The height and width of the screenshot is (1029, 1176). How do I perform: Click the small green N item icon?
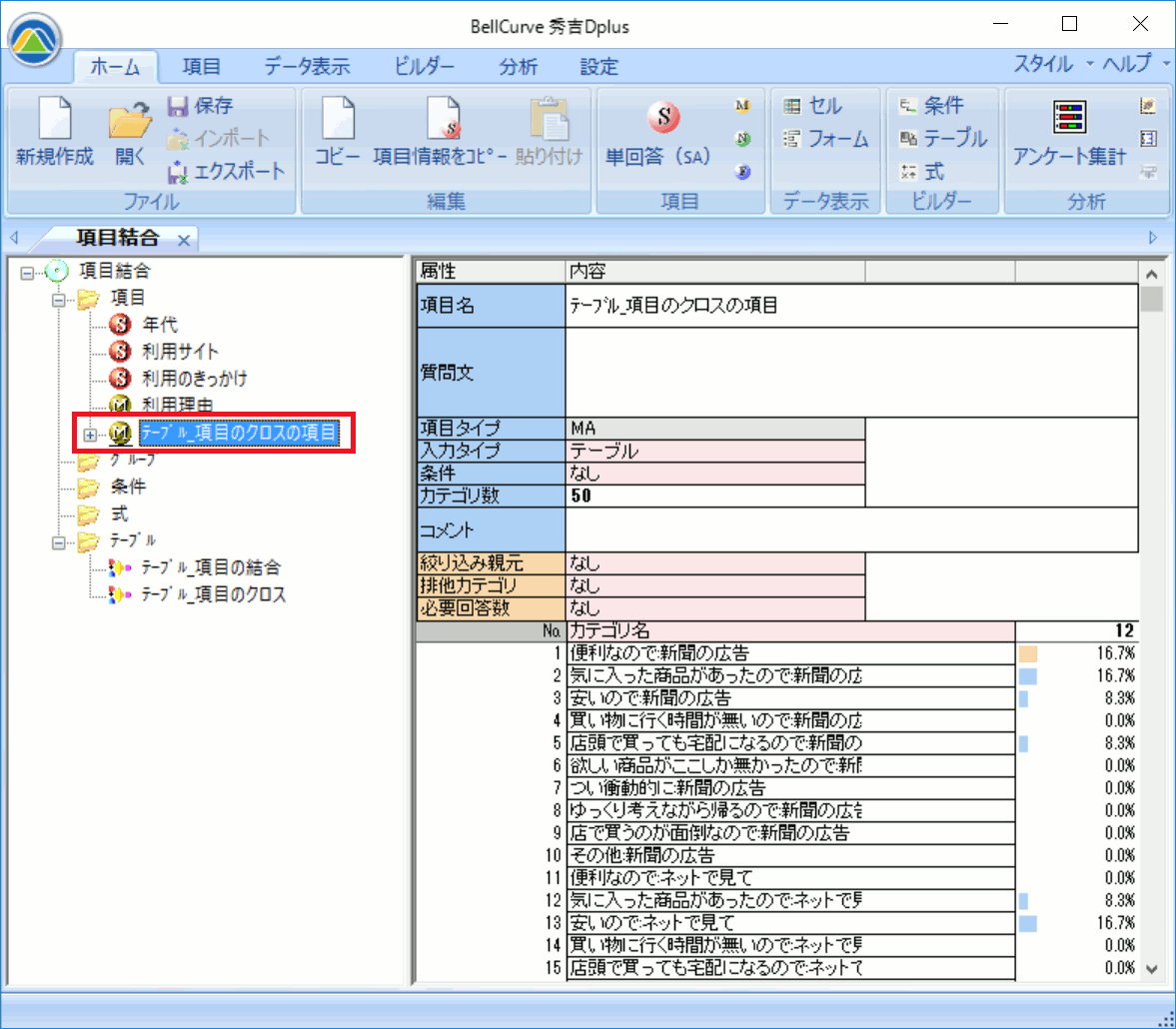(742, 139)
